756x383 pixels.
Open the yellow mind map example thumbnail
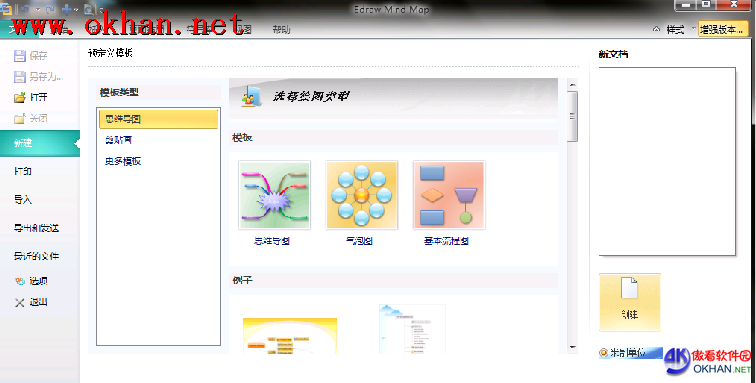[290, 336]
